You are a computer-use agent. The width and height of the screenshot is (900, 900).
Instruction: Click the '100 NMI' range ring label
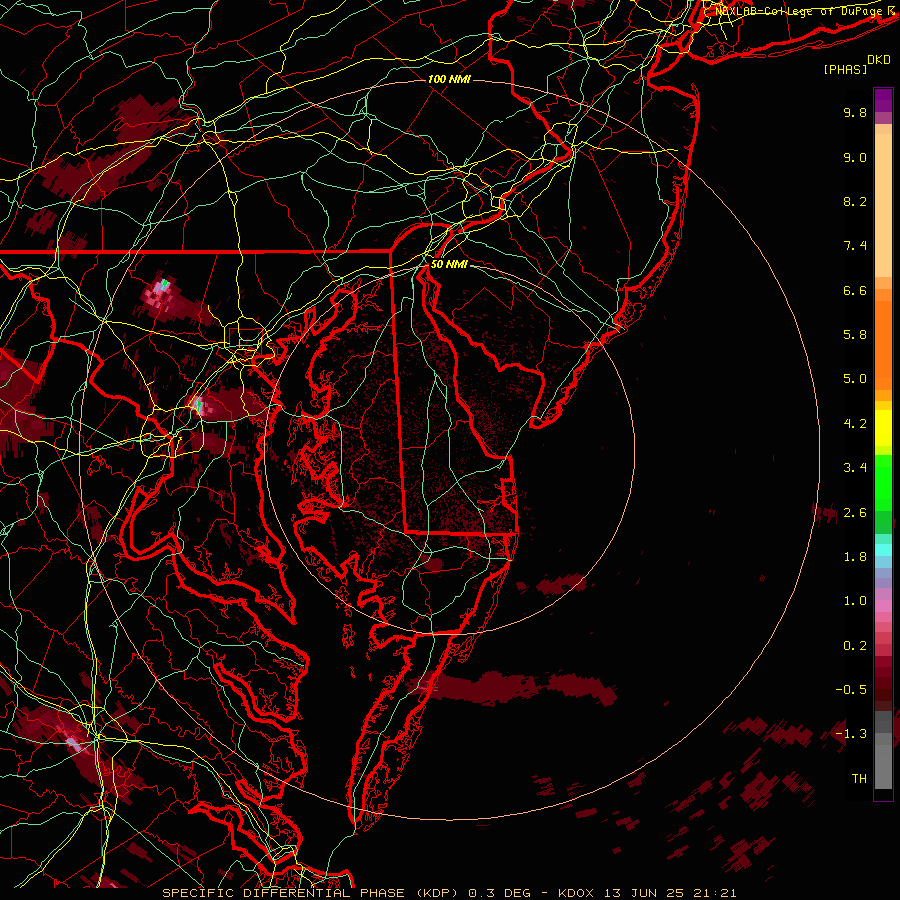[449, 79]
